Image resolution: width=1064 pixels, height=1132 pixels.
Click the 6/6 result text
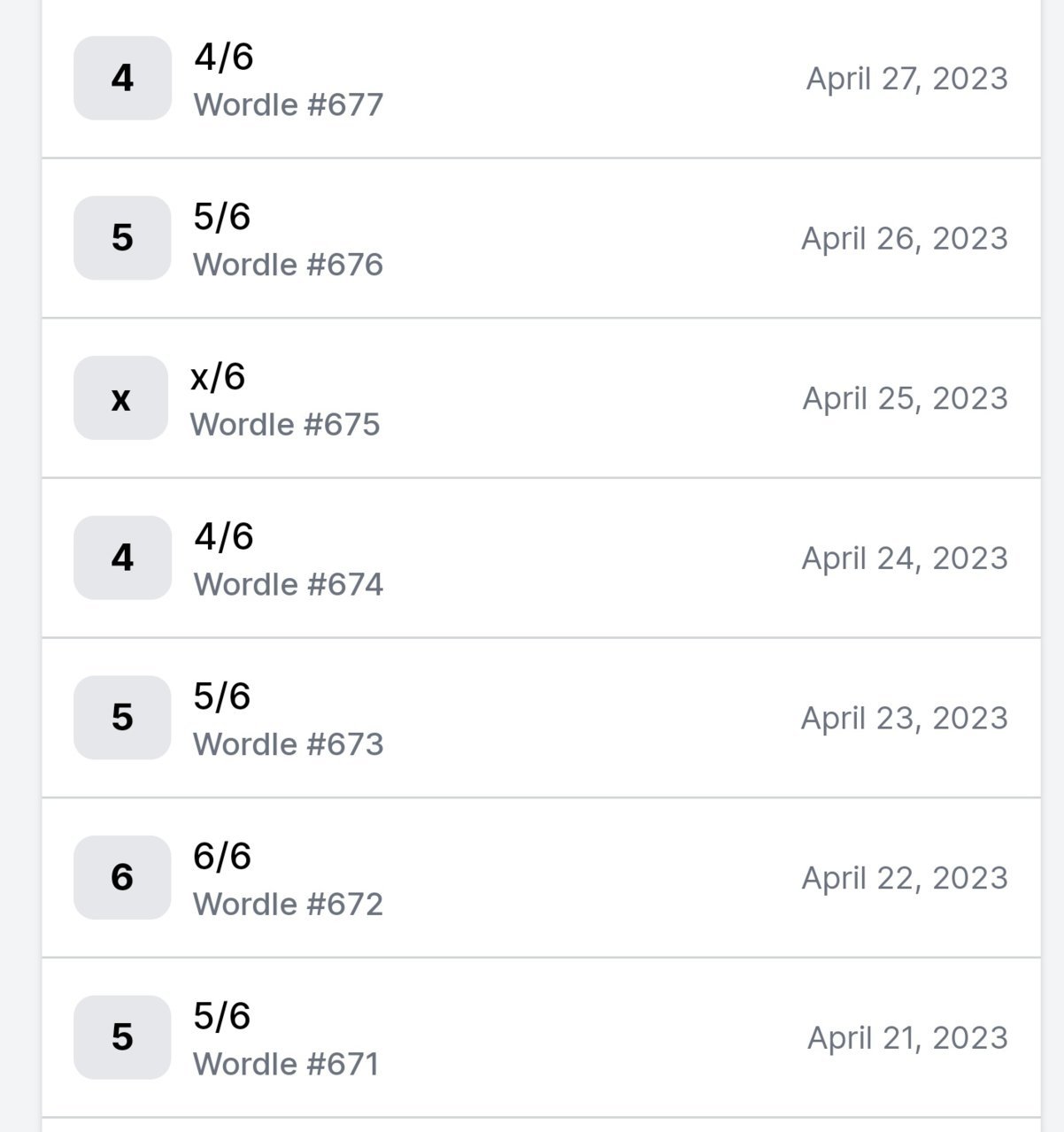(222, 856)
